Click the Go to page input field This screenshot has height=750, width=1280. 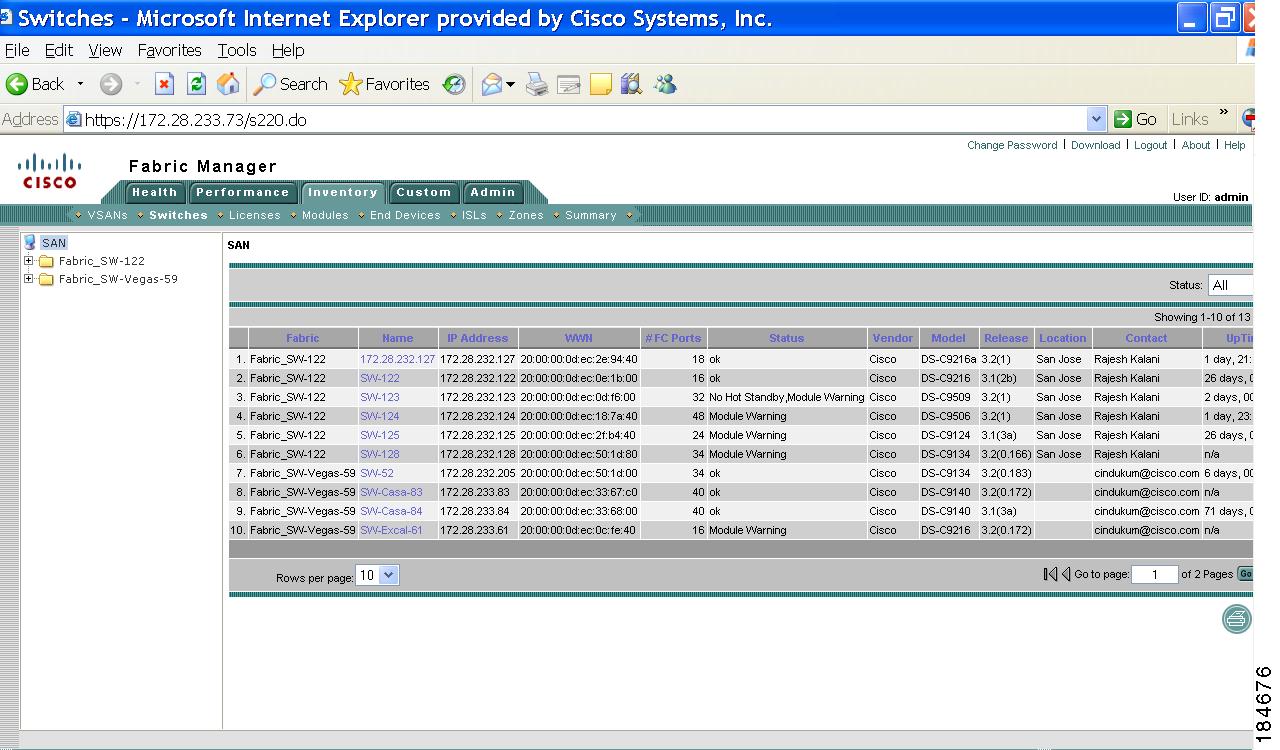1155,574
